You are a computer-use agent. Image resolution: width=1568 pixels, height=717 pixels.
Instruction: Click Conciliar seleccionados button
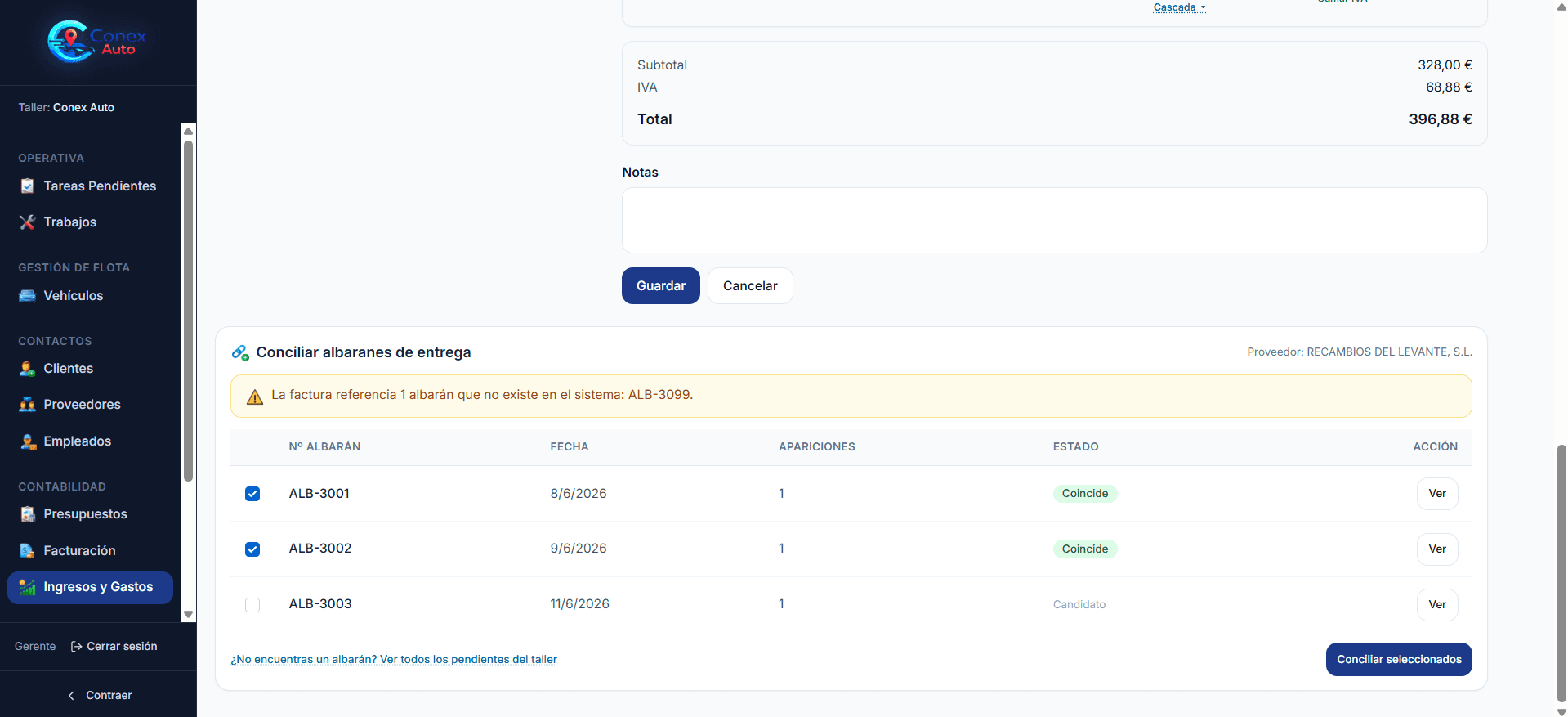(x=1399, y=660)
